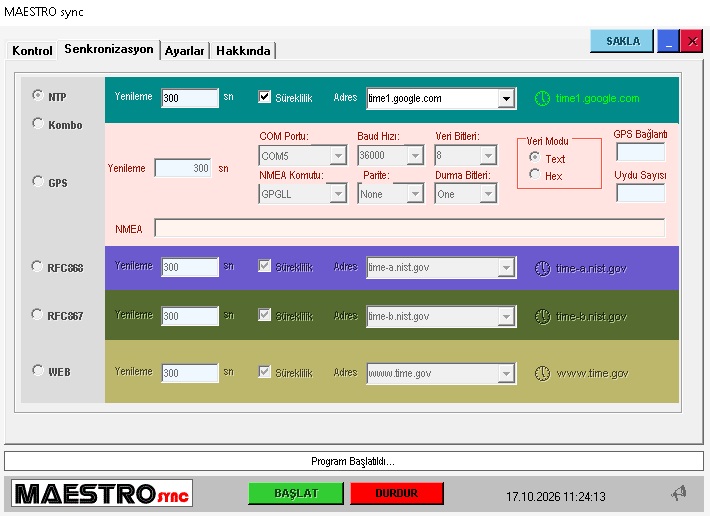Close window with the red X button
This screenshot has height=516, width=710.
tap(692, 41)
